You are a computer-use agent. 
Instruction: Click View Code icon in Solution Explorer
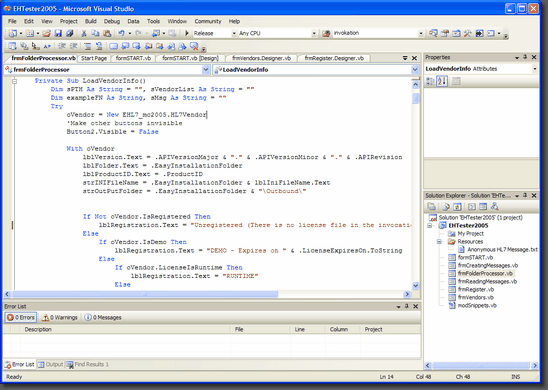[x=471, y=207]
